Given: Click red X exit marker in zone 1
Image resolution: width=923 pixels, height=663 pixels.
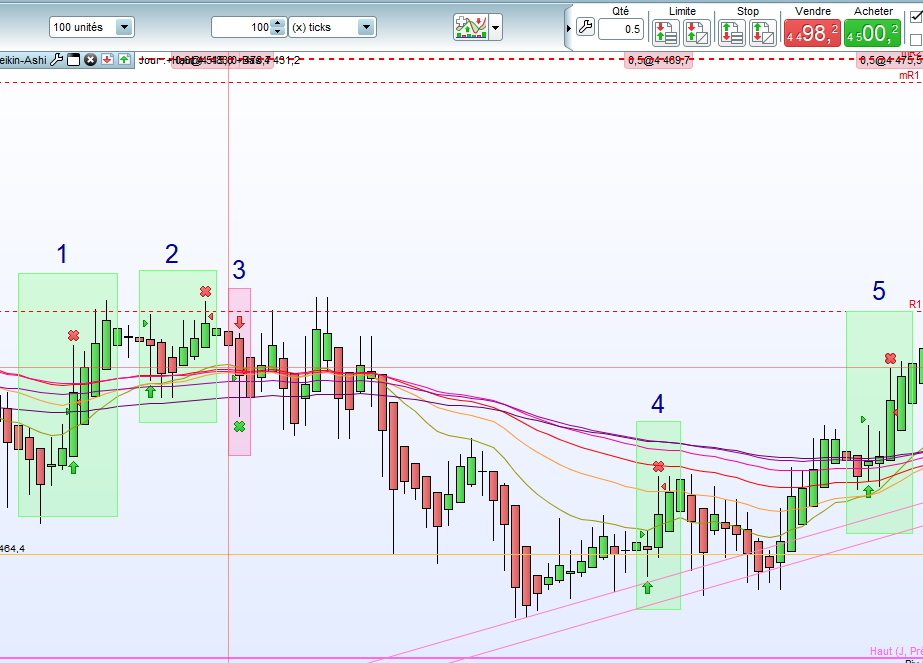Looking at the screenshot, I should click(74, 336).
